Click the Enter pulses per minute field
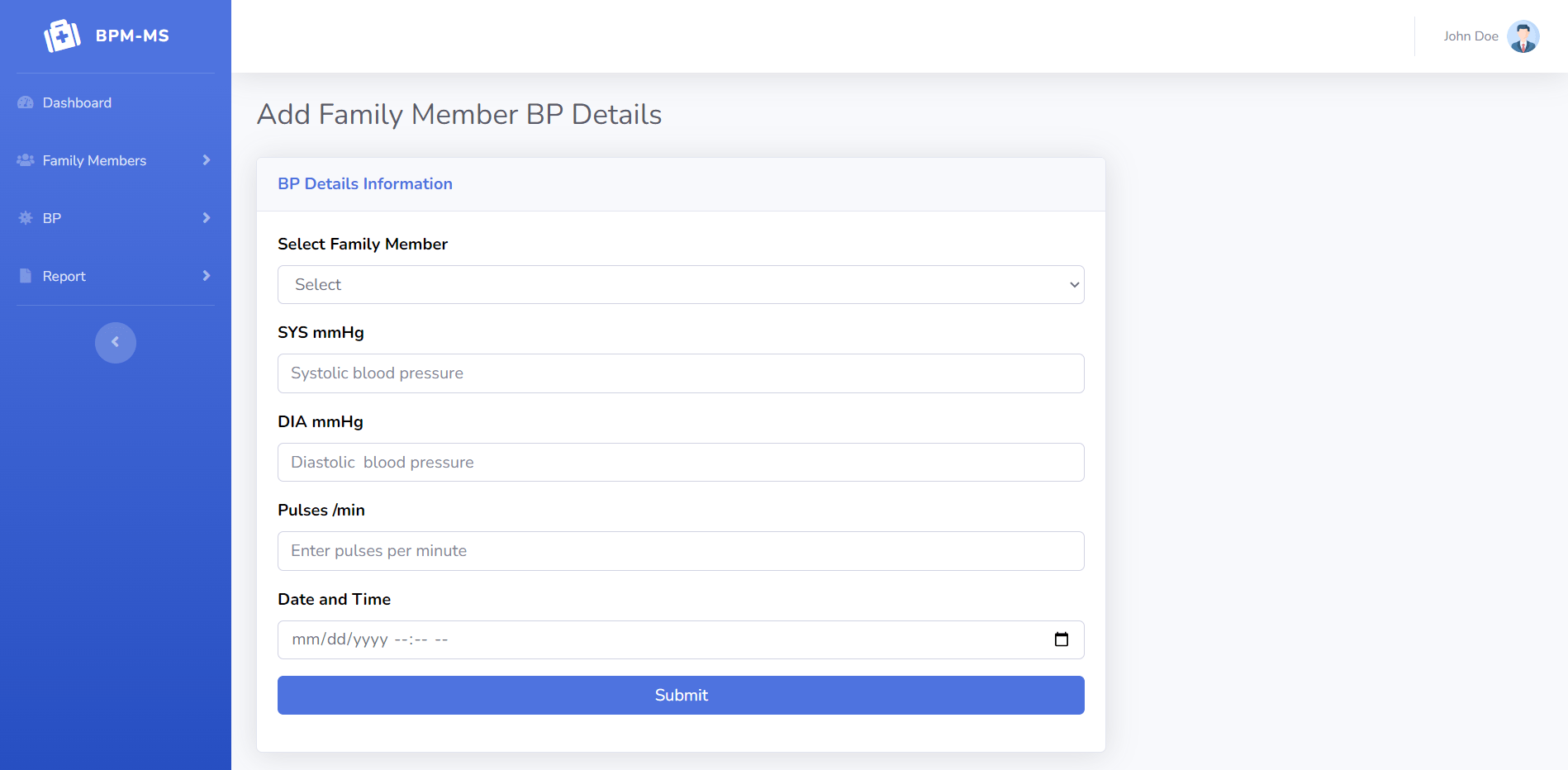1568x770 pixels. tap(681, 551)
